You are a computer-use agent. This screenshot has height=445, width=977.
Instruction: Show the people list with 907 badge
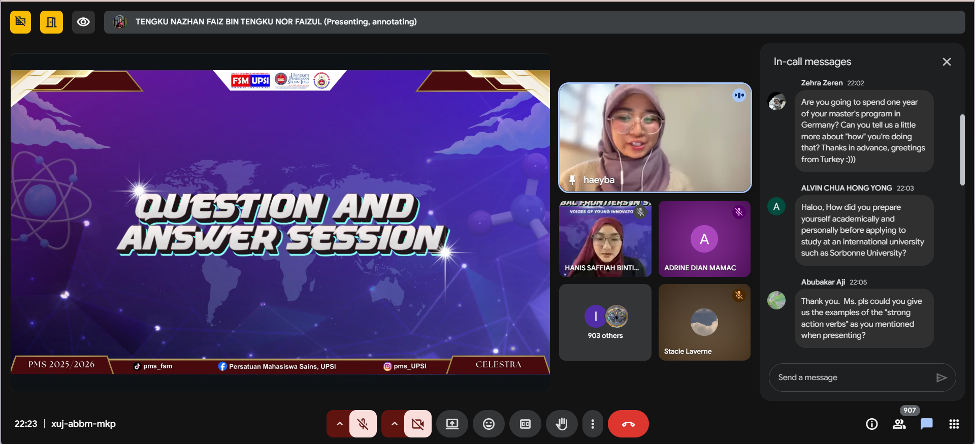(900, 424)
